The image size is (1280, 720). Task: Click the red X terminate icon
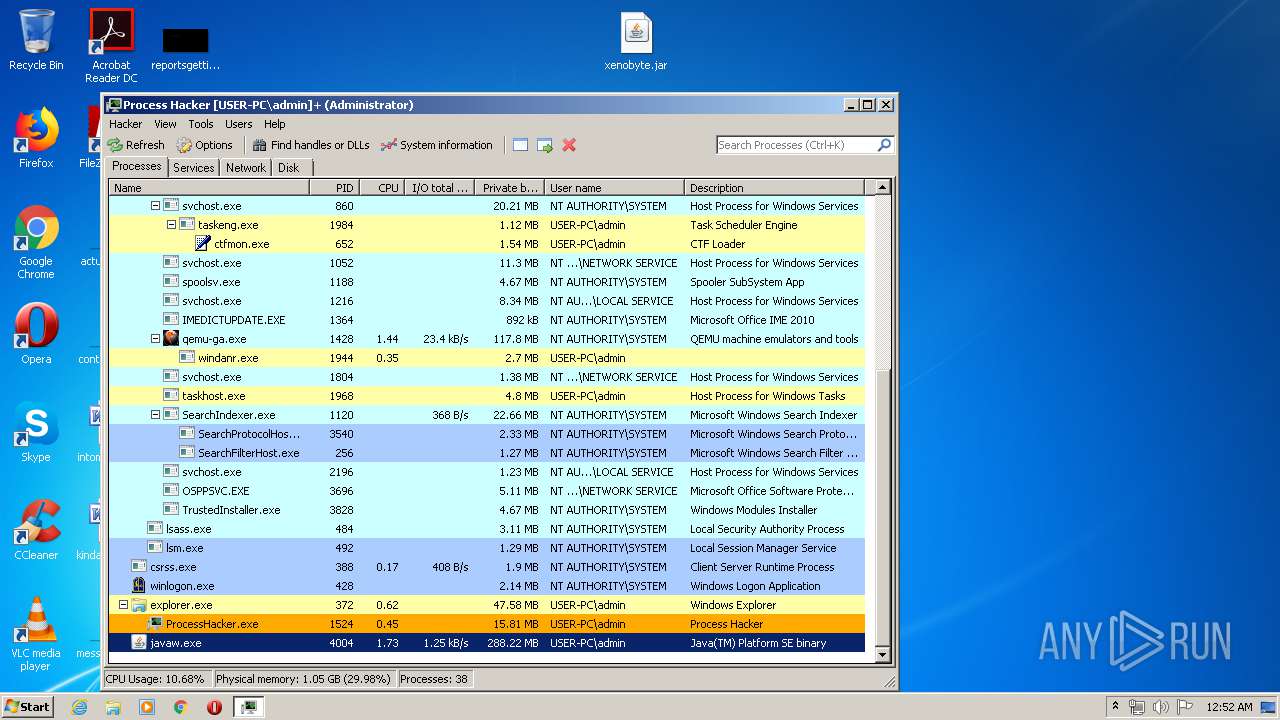(569, 145)
